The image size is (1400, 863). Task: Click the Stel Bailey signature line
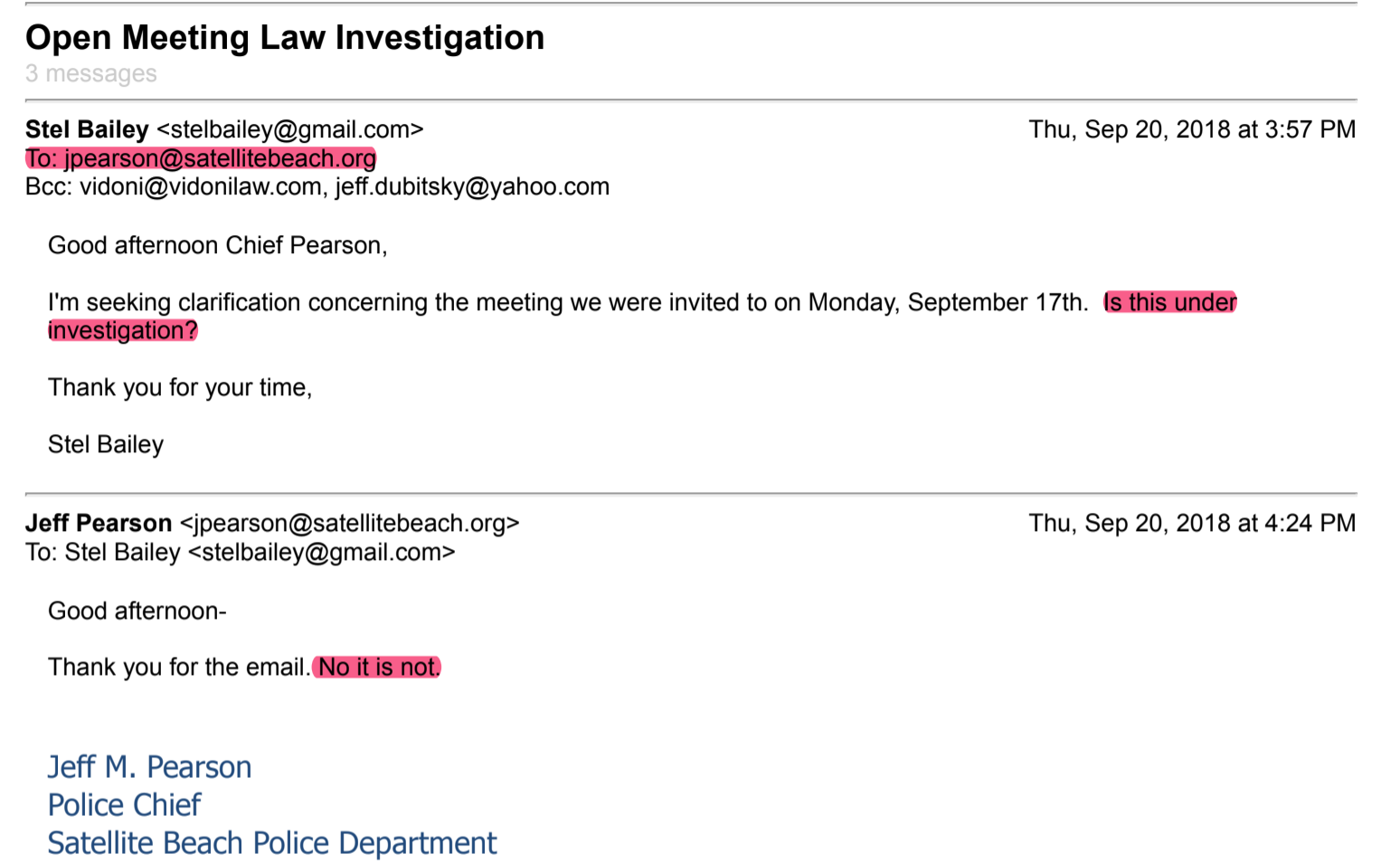[x=106, y=445]
